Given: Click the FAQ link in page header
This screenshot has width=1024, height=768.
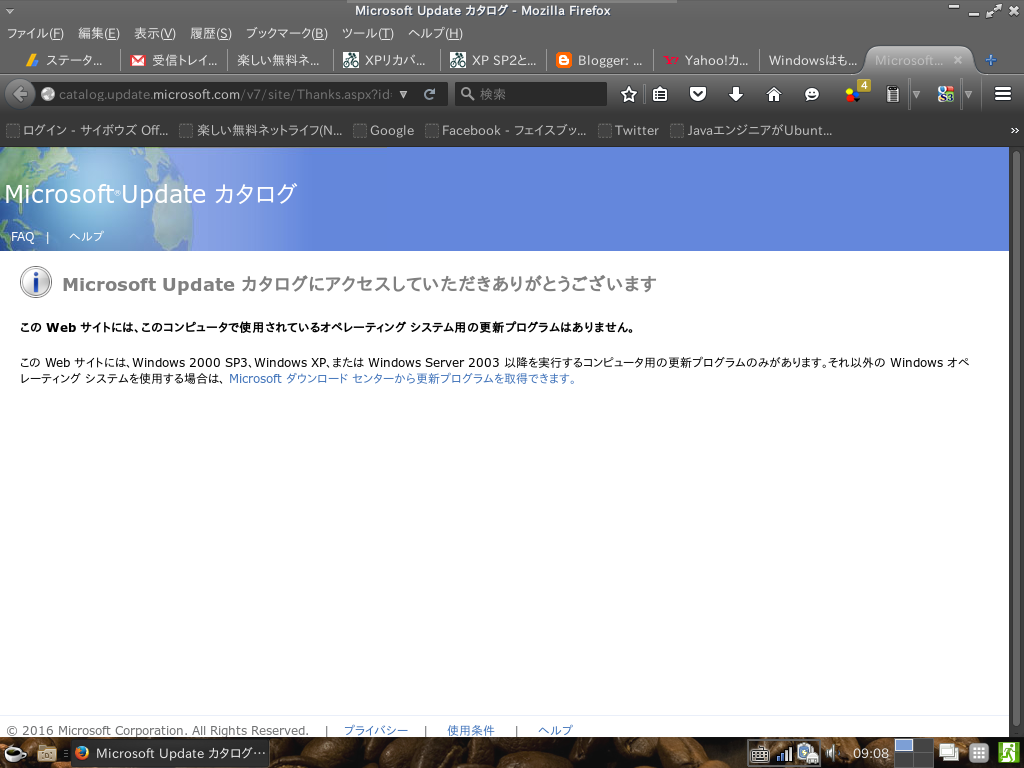Looking at the screenshot, I should [23, 236].
